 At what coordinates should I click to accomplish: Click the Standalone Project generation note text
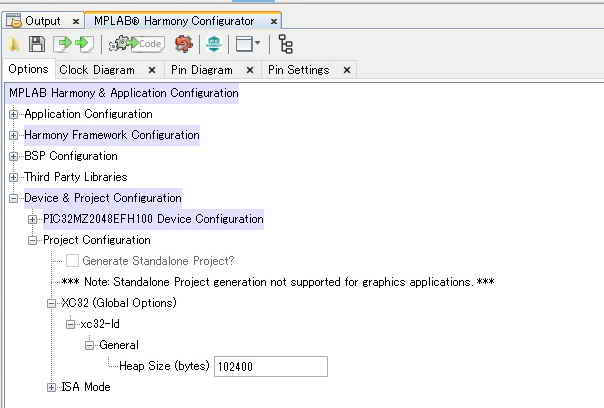(x=278, y=282)
